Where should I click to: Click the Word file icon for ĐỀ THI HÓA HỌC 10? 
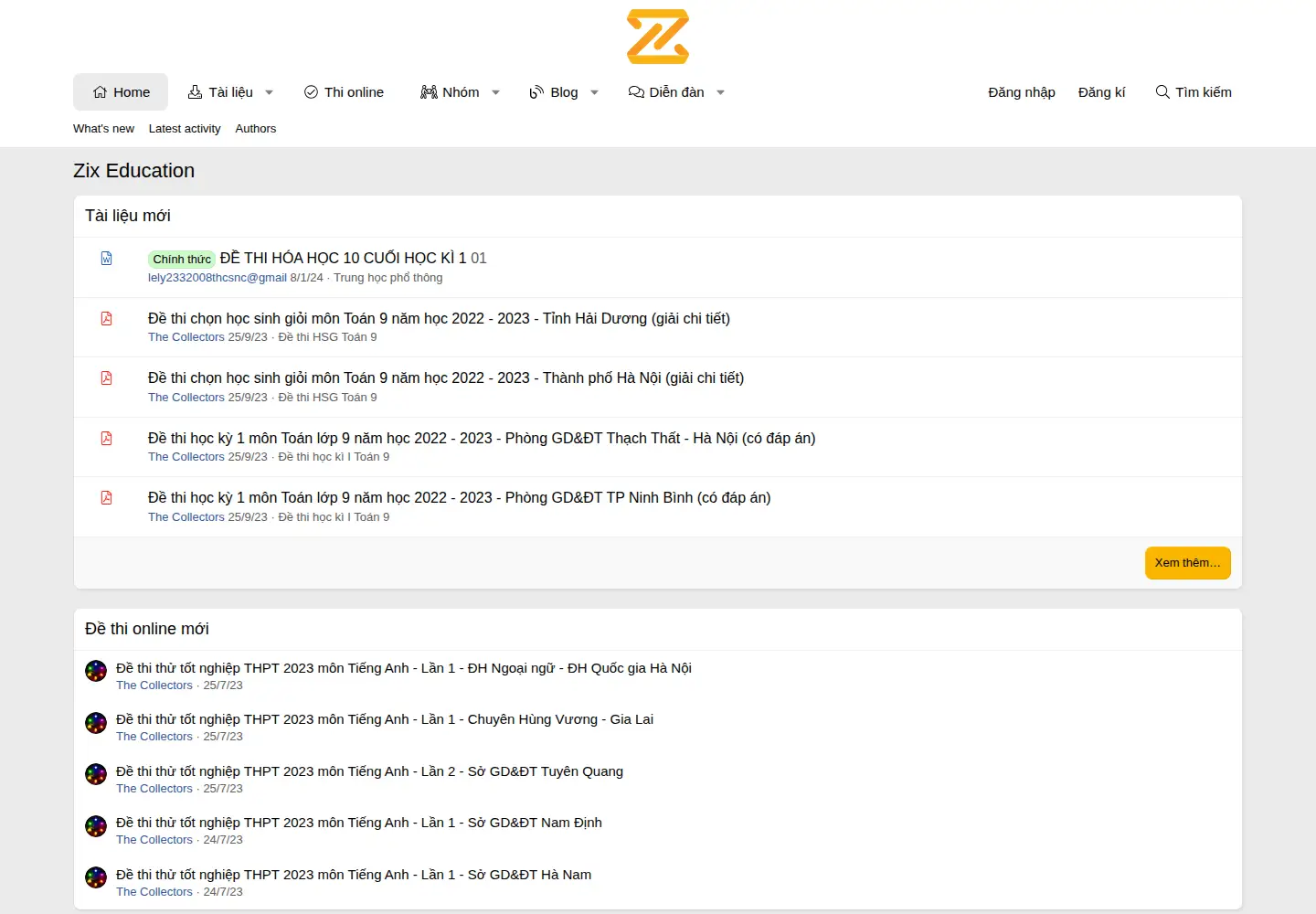coord(107,259)
